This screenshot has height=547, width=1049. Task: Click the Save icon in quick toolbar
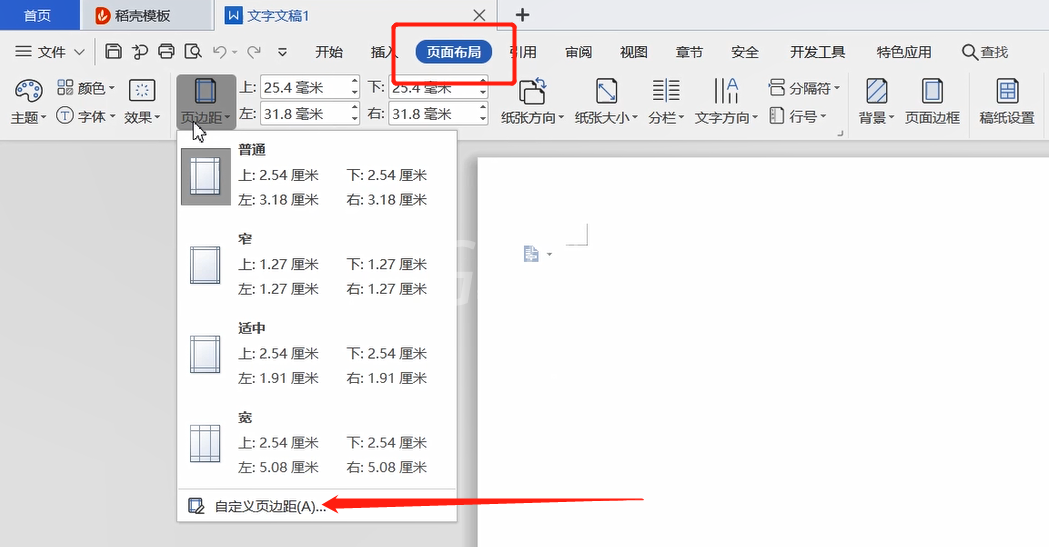(x=114, y=51)
